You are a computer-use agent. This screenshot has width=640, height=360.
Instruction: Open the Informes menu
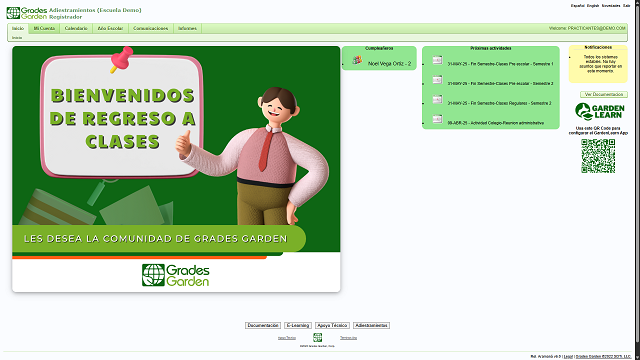tap(187, 29)
